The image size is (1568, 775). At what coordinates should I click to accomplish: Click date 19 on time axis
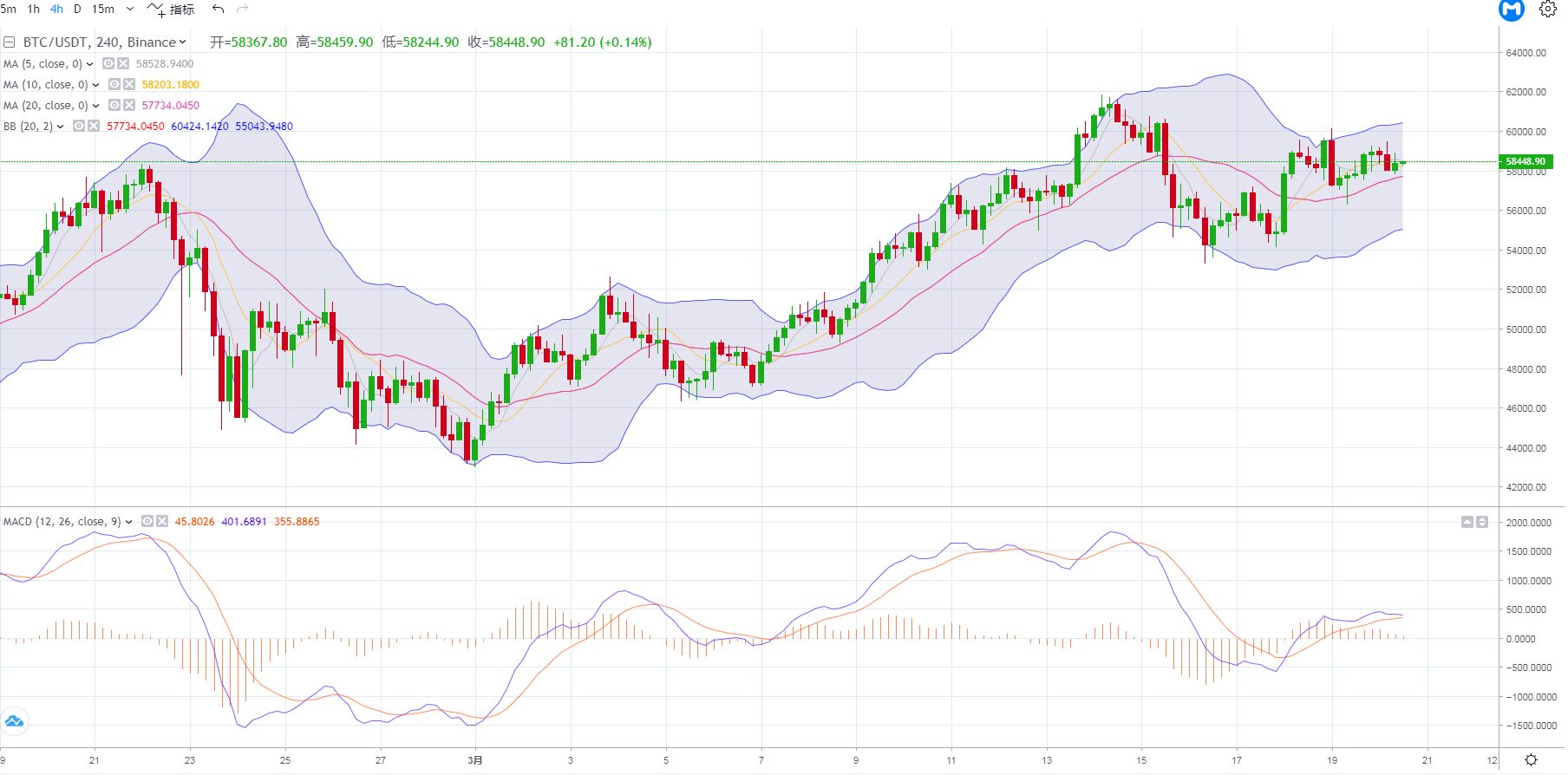1332,760
